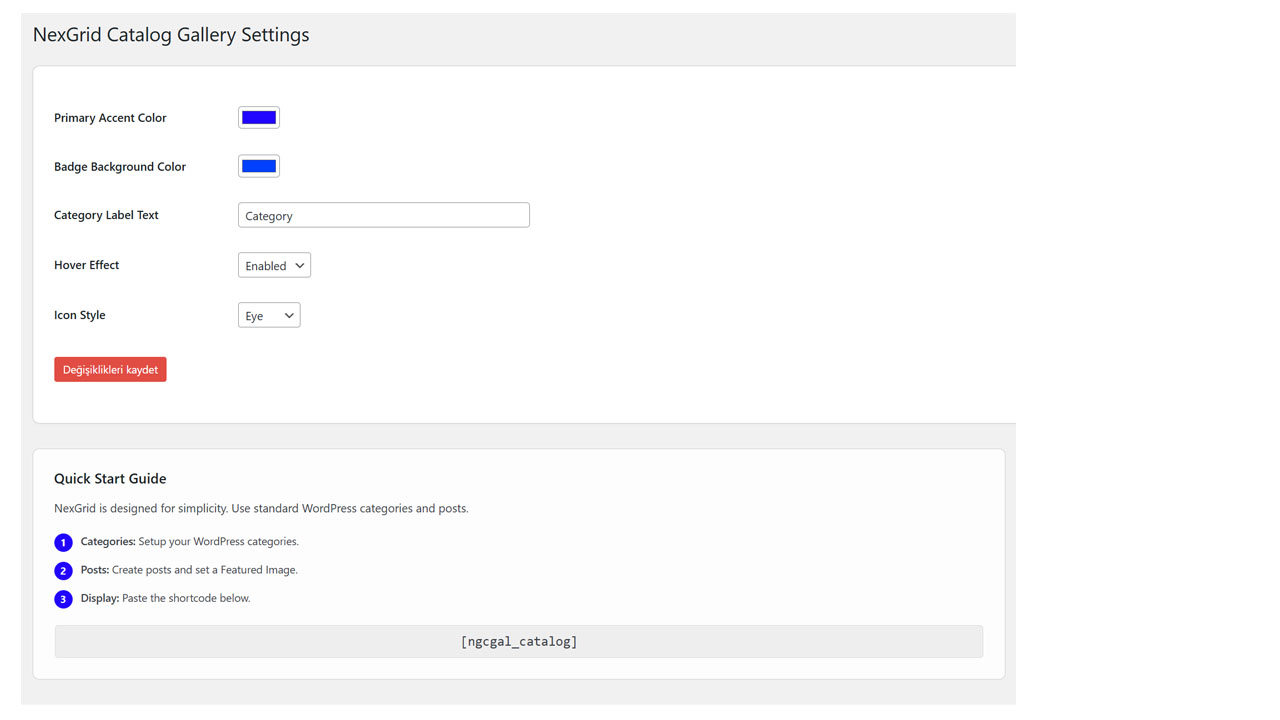The width and height of the screenshot is (1280, 720).
Task: Click the bold Categories: step text
Action: (108, 541)
